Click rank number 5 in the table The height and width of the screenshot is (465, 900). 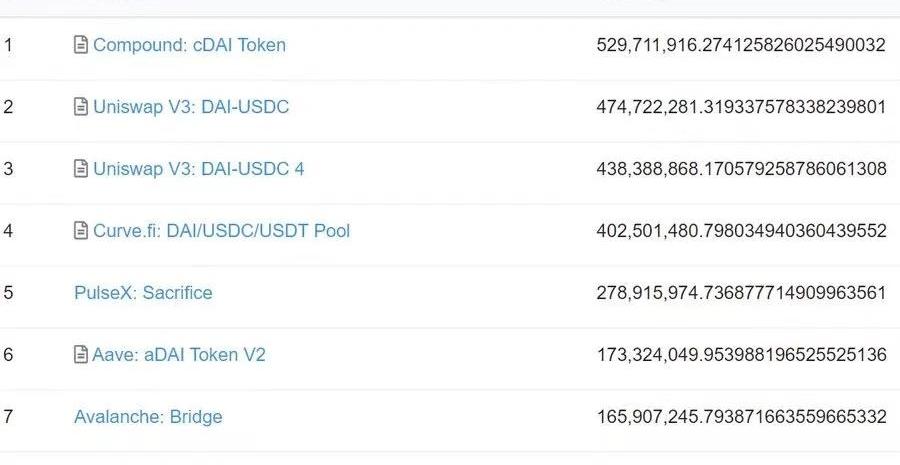coord(8,293)
